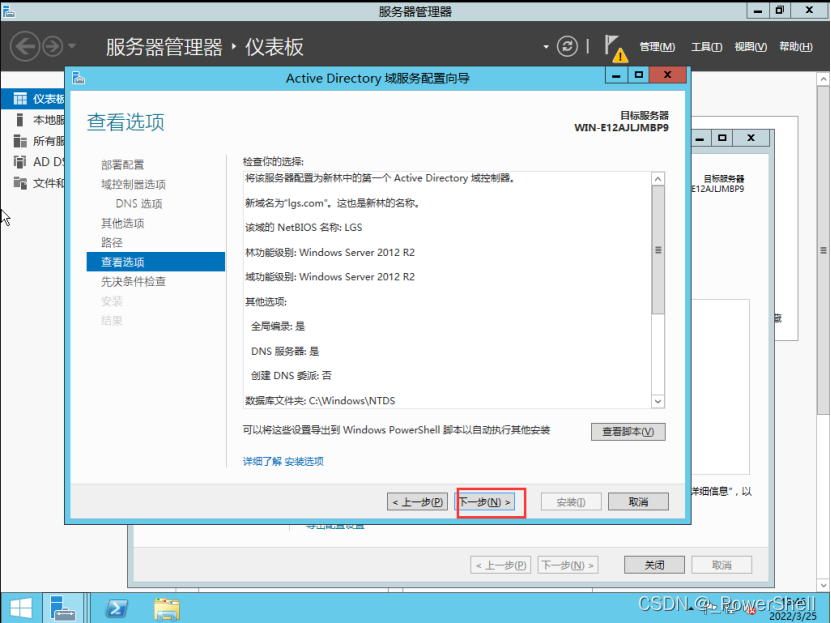Viewport: 831px width, 623px height.
Task: Click the refresh icon in Server Manager header
Action: 567,47
